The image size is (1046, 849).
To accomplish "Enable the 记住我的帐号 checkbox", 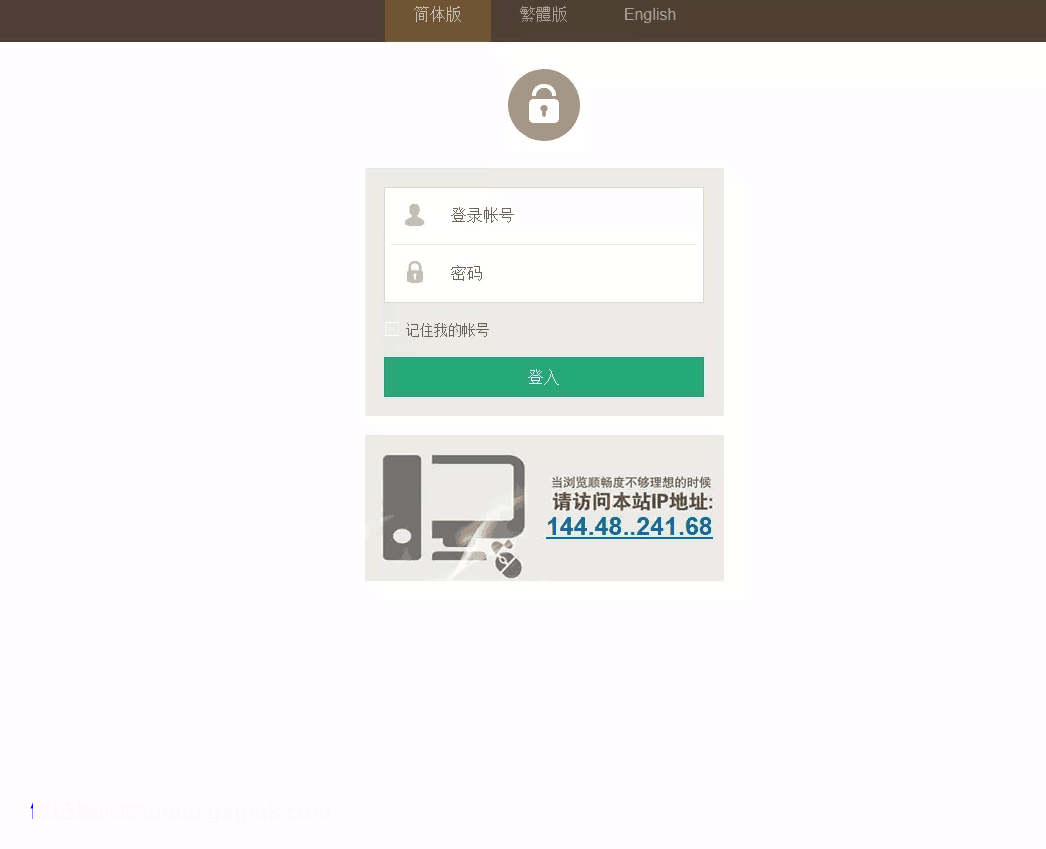I will click(x=392, y=329).
